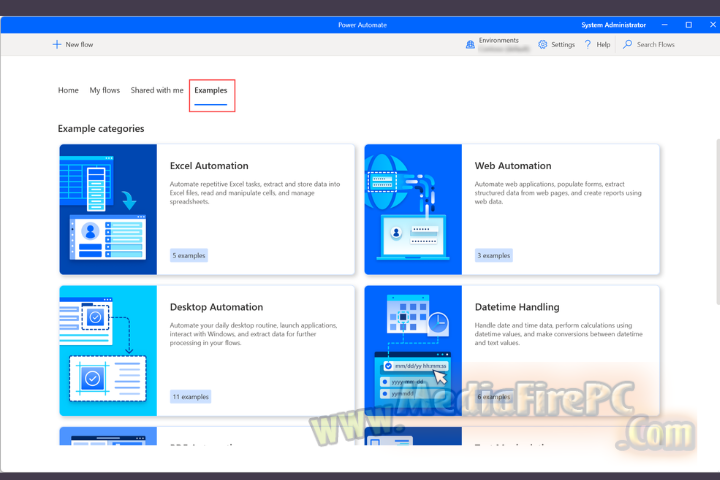Click the vertical scrollbar on the right
This screenshot has width=720, height=480.
click(x=718, y=222)
